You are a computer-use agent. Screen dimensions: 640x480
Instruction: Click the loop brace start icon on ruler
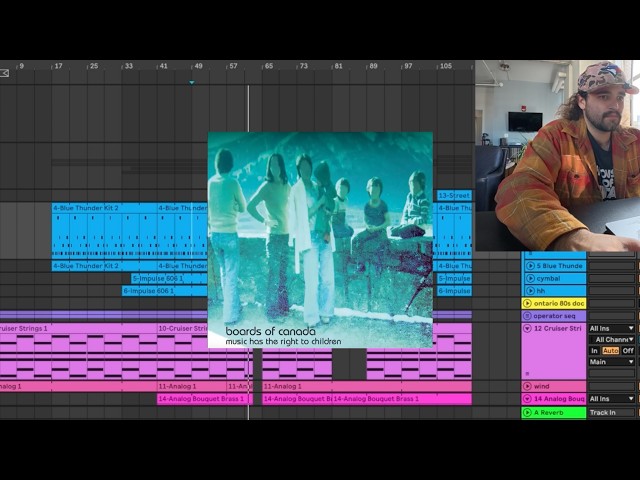pyautogui.click(x=4, y=73)
